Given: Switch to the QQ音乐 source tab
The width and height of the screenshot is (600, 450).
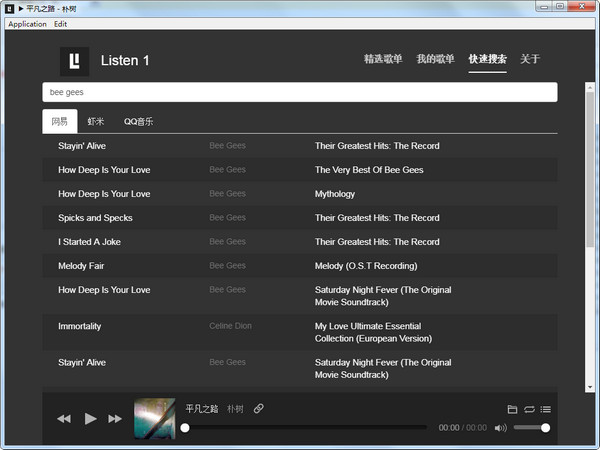Looking at the screenshot, I should point(139,122).
